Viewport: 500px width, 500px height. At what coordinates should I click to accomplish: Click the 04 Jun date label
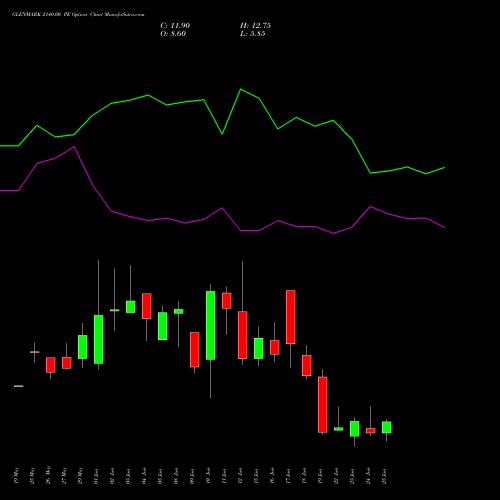pyautogui.click(x=145, y=476)
